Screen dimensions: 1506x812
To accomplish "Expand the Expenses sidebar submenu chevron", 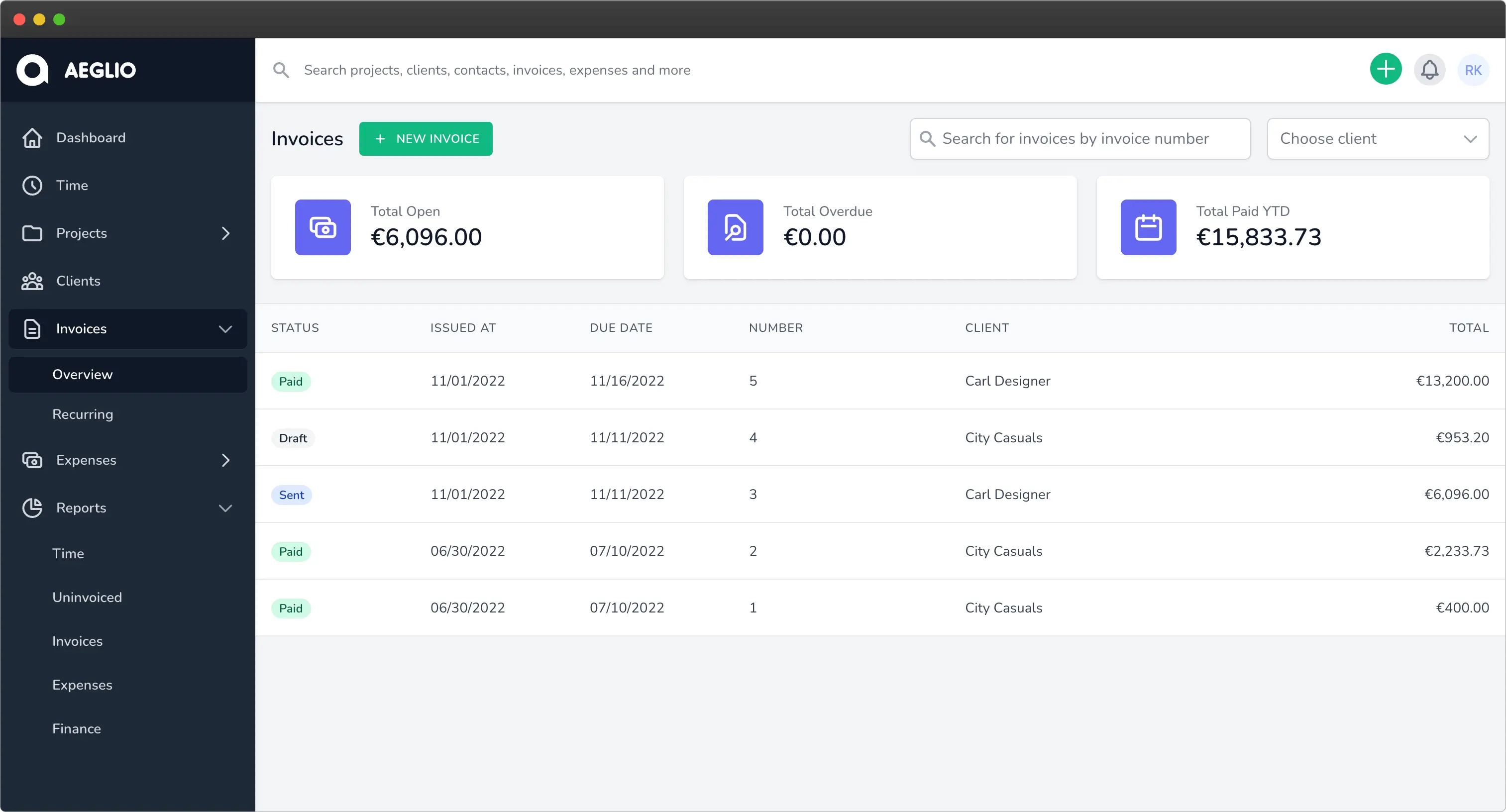I will click(x=225, y=461).
